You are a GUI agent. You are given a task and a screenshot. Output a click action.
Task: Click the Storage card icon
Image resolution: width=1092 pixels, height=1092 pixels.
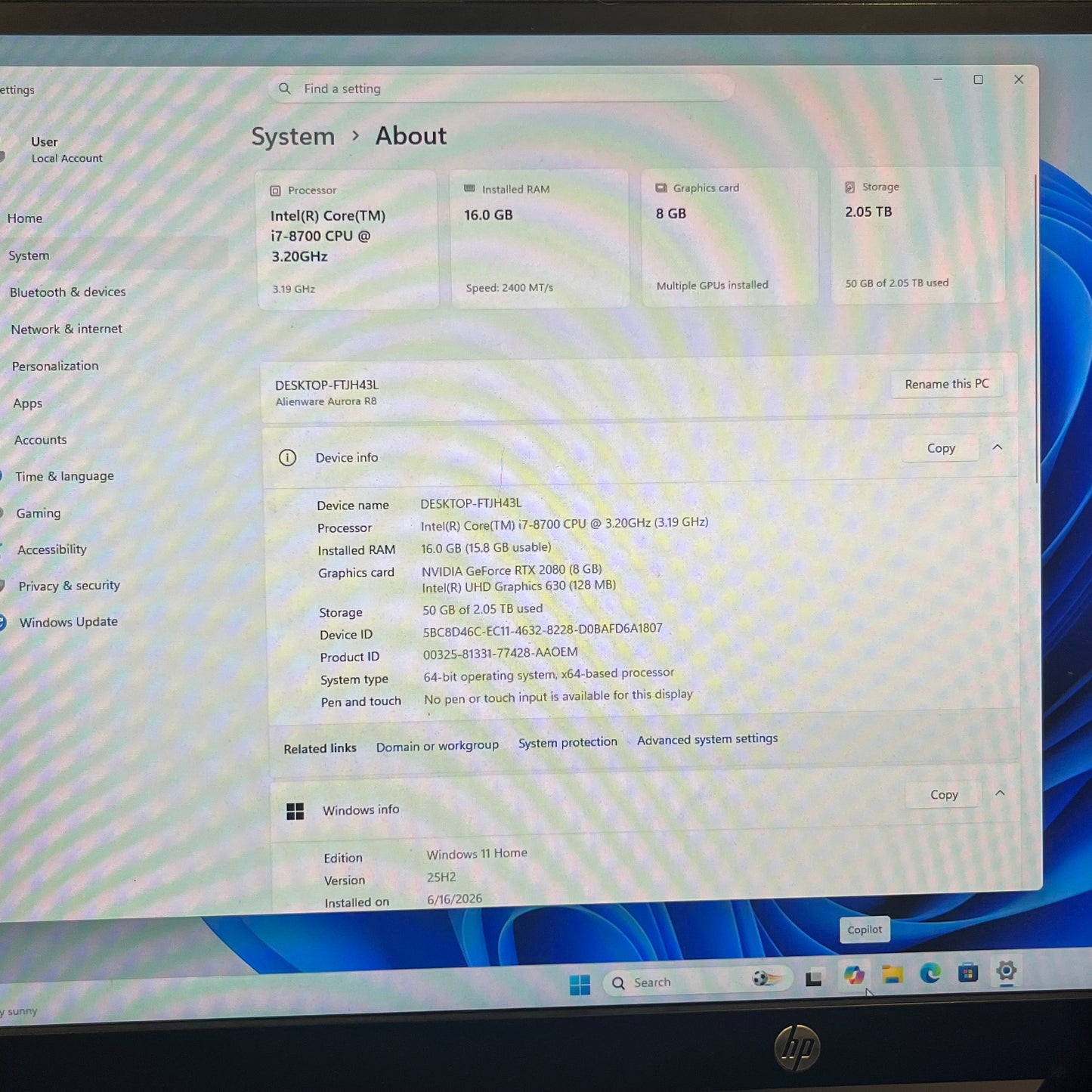tap(850, 187)
